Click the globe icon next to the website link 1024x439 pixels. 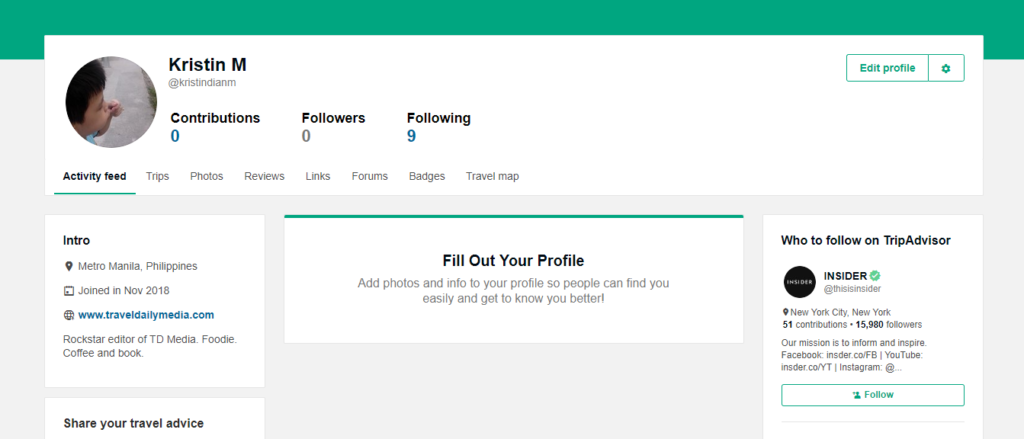coord(69,315)
